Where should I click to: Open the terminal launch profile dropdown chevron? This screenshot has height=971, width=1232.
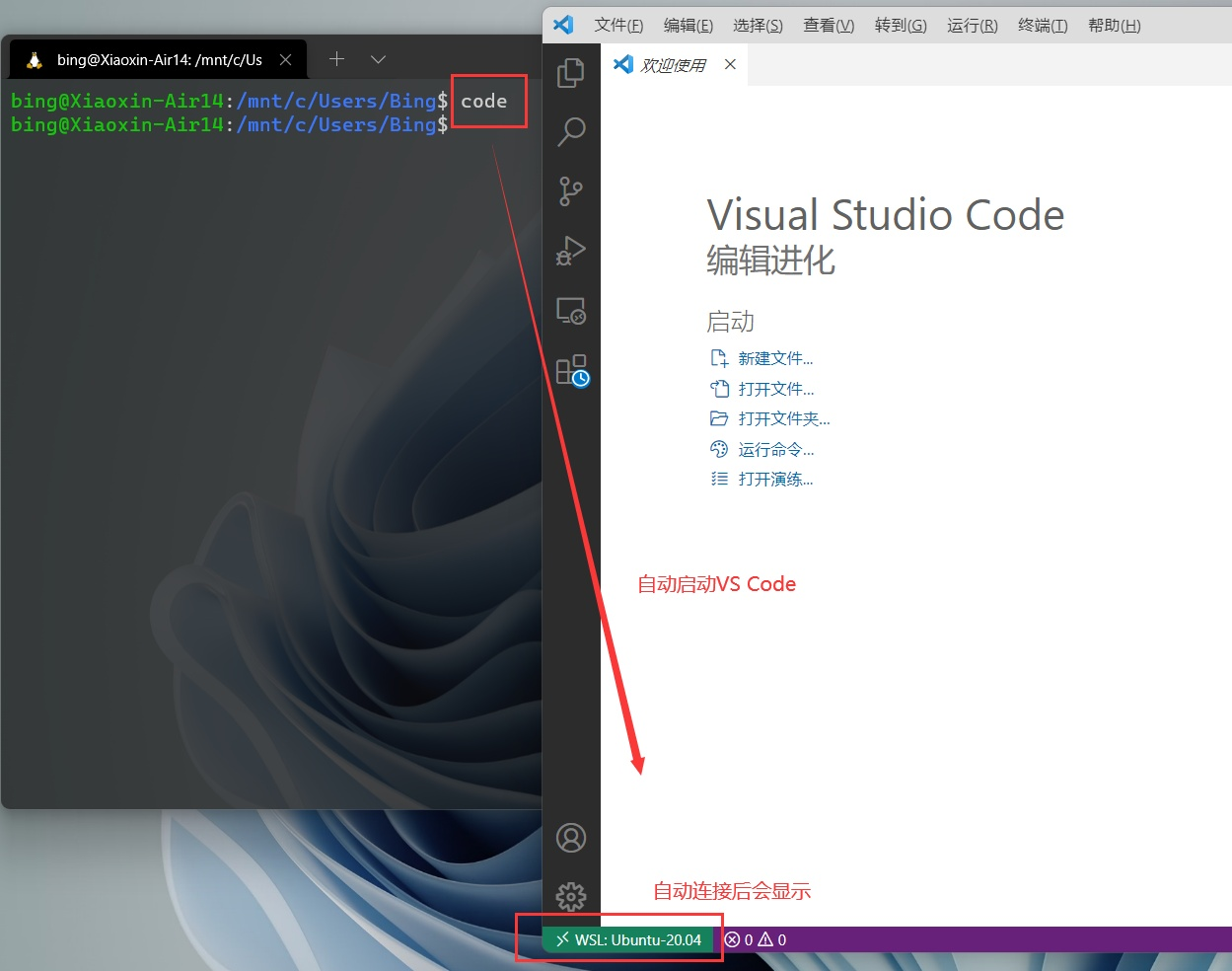(378, 59)
